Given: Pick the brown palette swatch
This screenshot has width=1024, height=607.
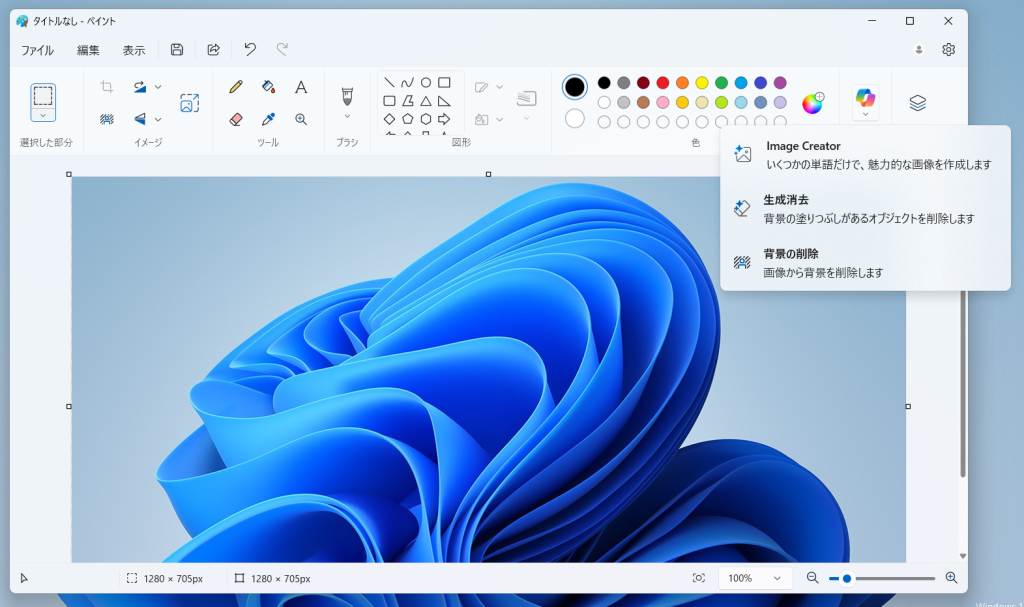Looking at the screenshot, I should (x=643, y=103).
